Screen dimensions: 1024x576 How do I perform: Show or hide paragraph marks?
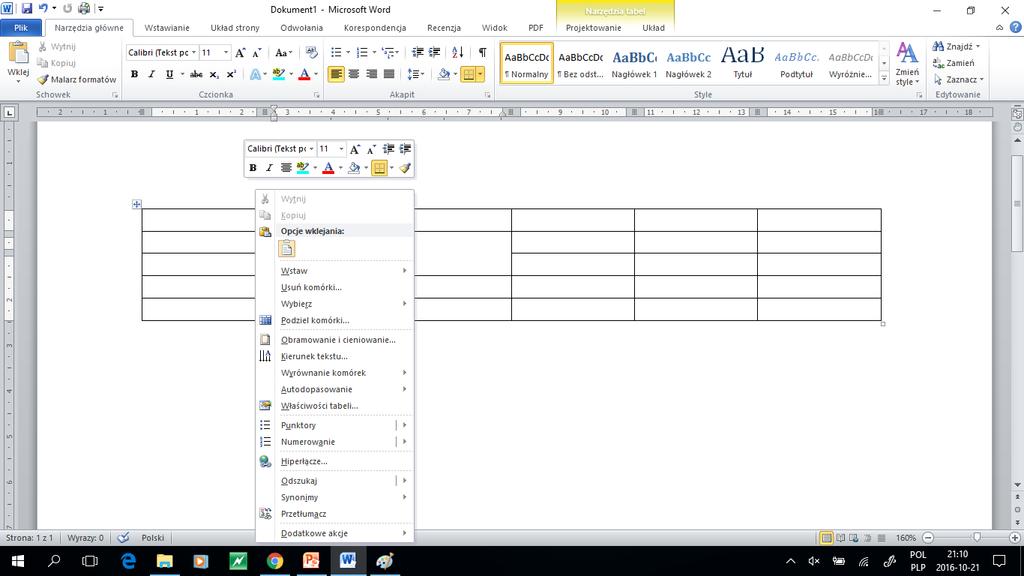[x=482, y=53]
